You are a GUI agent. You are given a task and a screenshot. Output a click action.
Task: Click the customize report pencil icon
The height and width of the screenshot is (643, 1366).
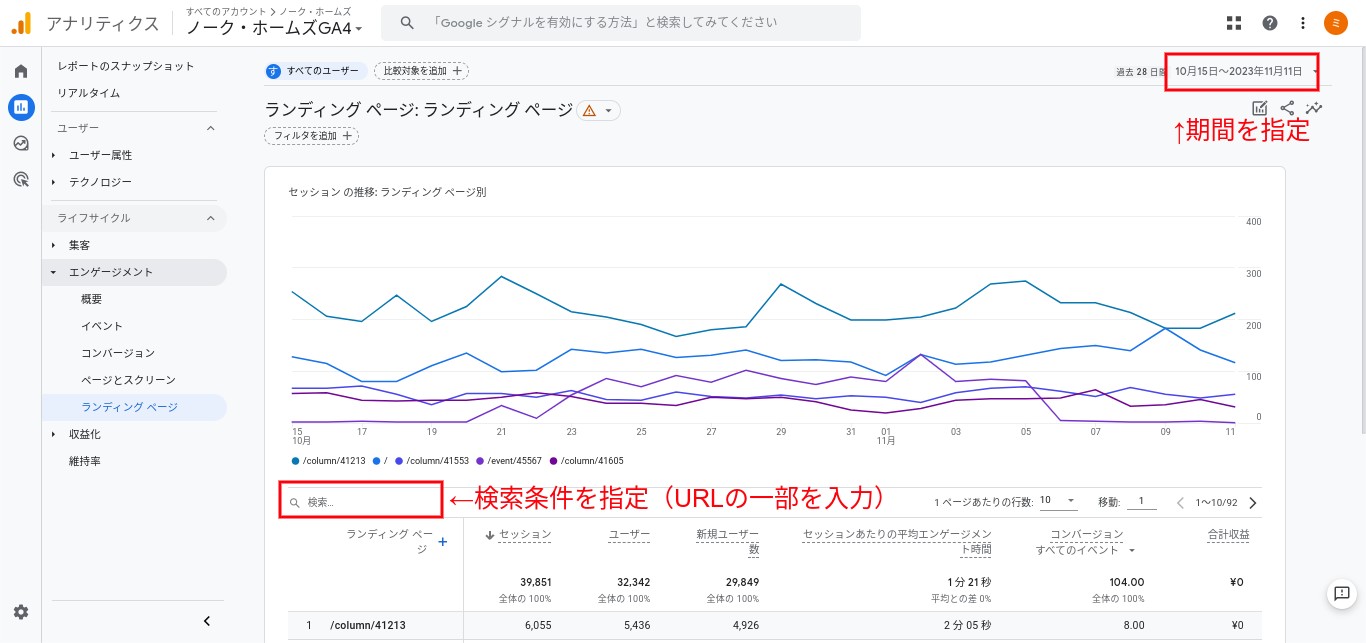coord(1260,108)
